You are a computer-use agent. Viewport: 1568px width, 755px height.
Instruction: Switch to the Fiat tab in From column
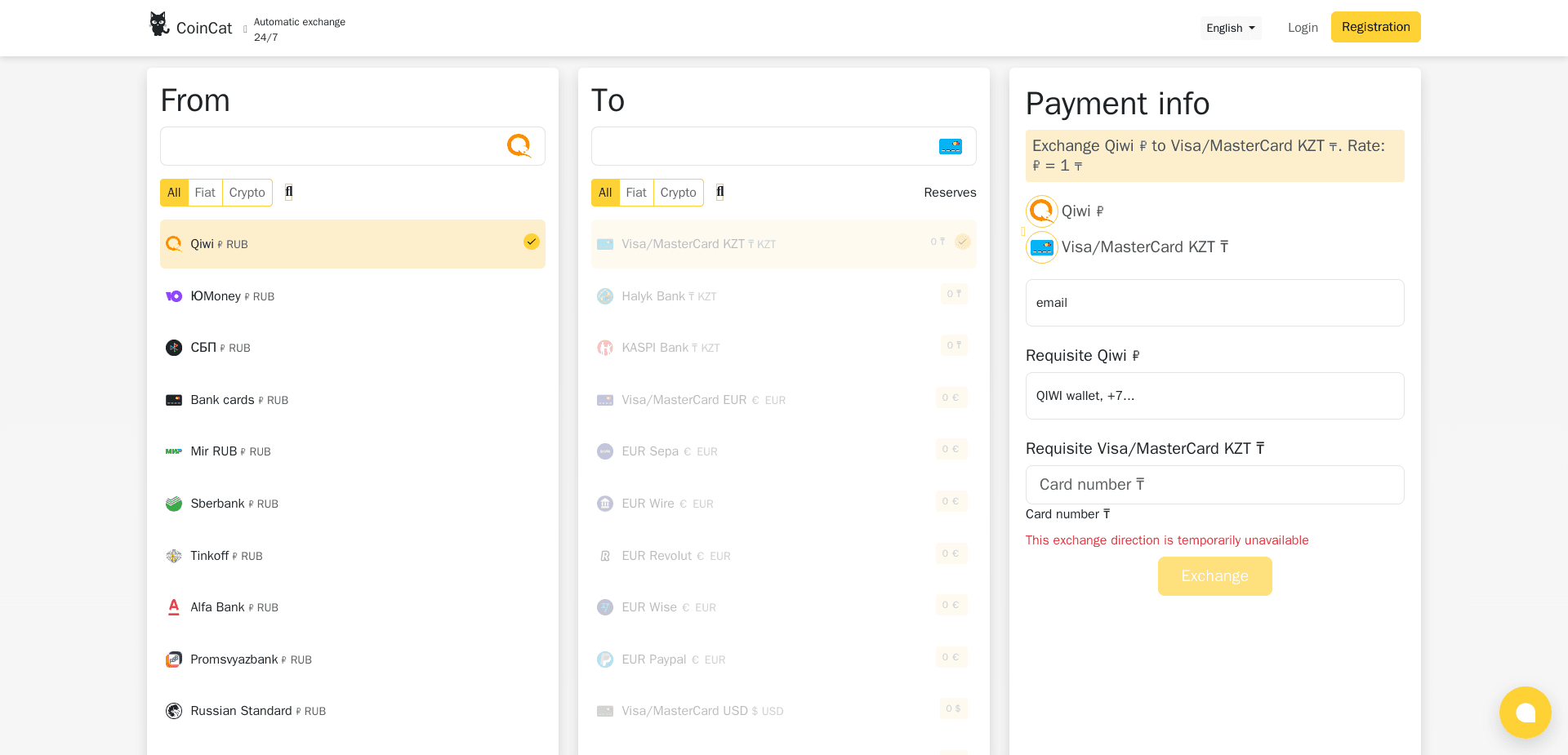coord(205,193)
